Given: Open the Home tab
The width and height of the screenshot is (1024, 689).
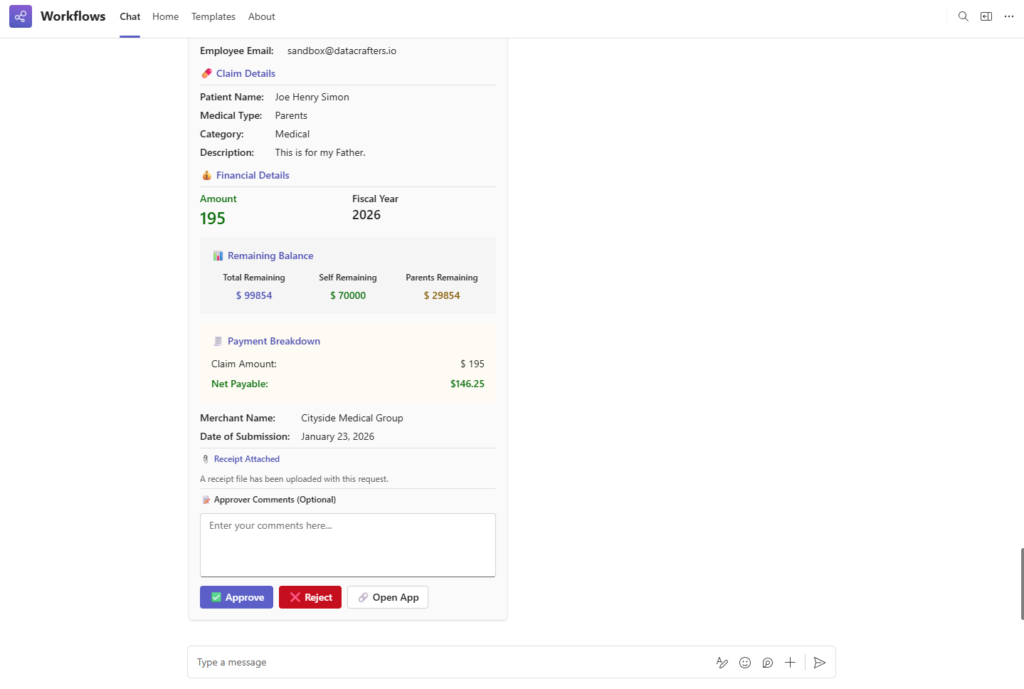Looking at the screenshot, I should 165,17.
